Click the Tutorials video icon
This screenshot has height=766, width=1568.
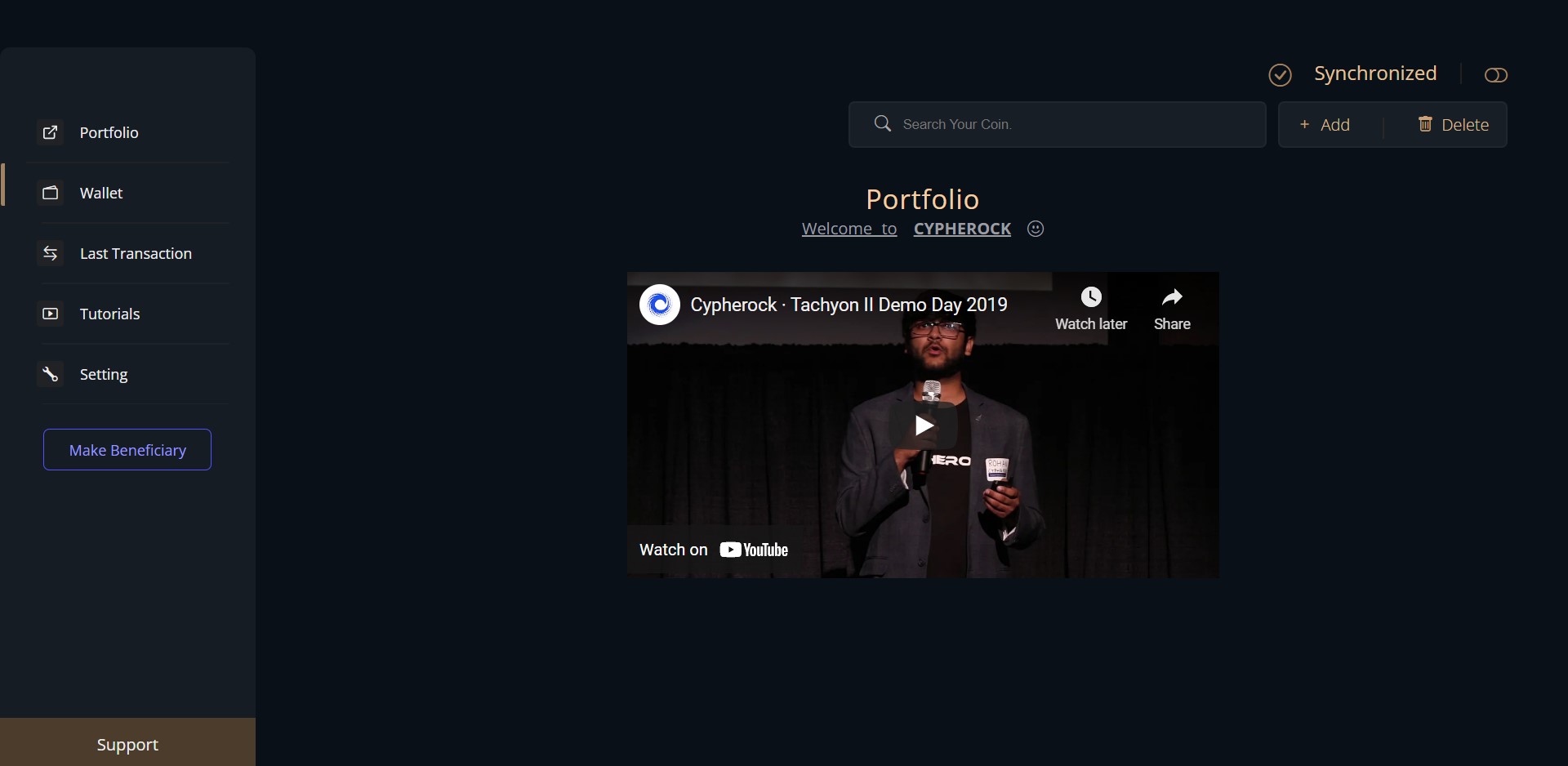tap(51, 314)
